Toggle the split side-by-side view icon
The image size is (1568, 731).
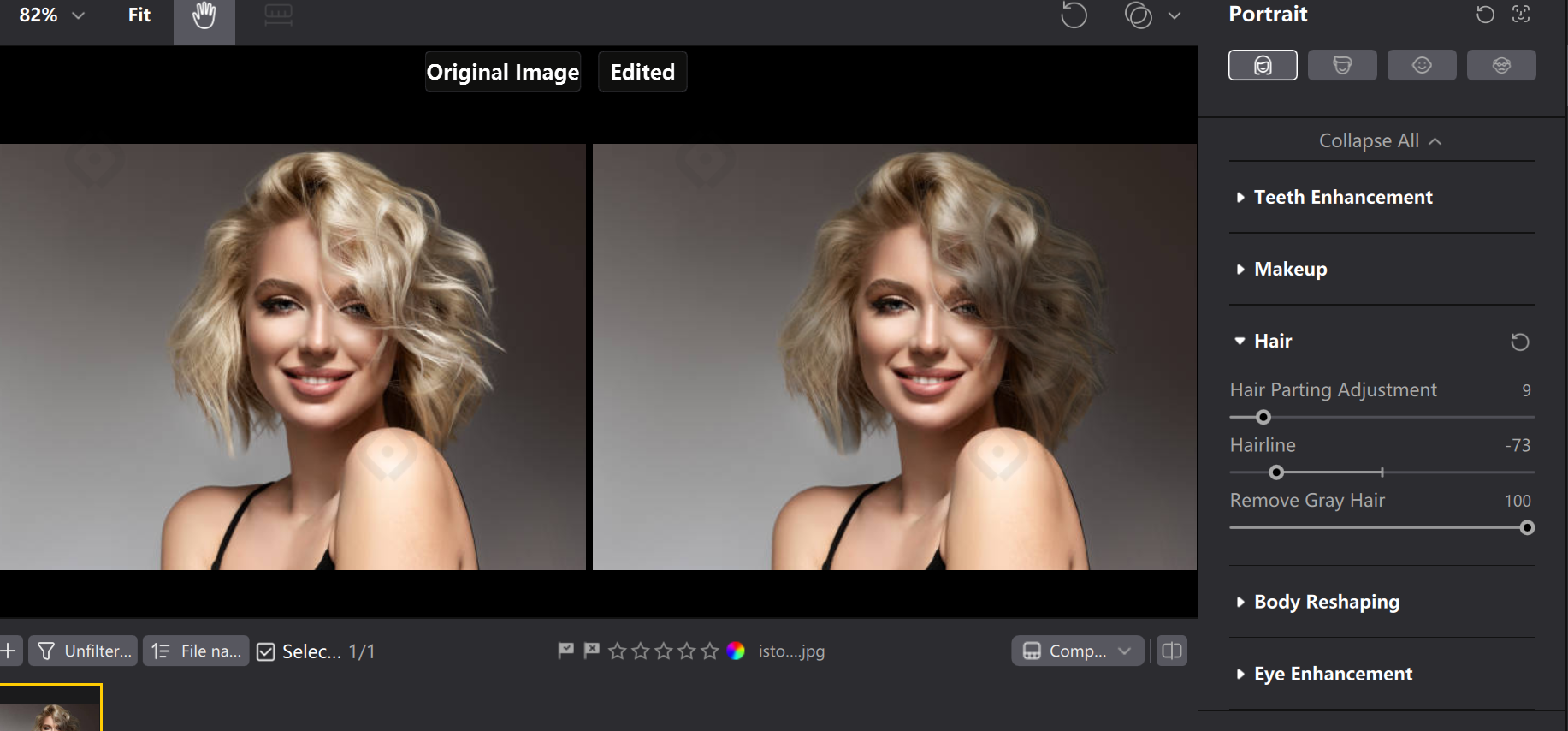pyautogui.click(x=1172, y=651)
